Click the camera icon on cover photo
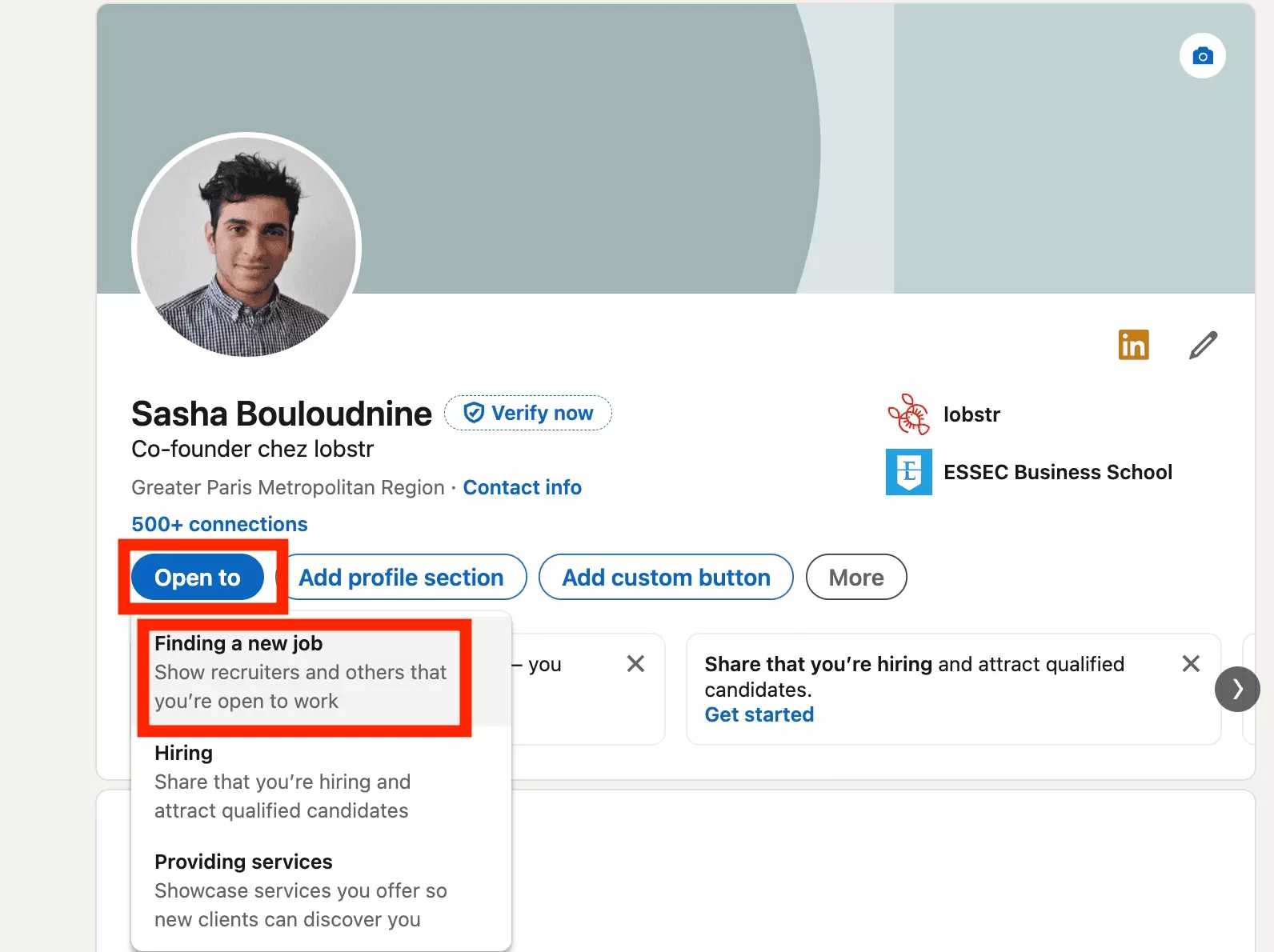The image size is (1274, 952). pyautogui.click(x=1202, y=56)
